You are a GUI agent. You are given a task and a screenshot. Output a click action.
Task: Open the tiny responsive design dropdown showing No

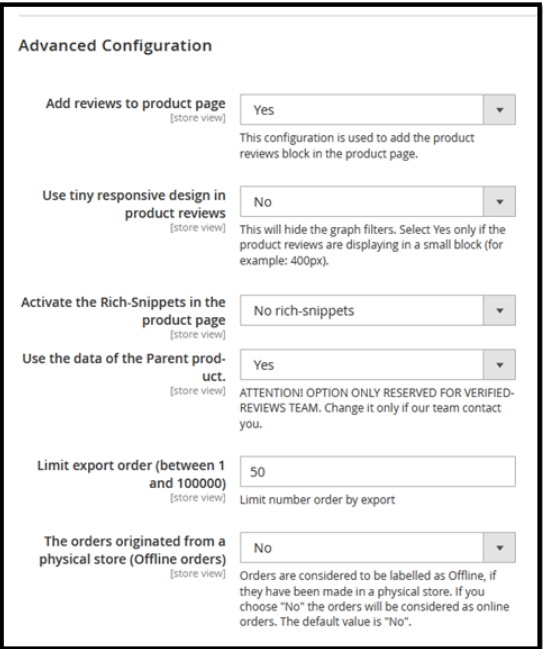click(x=377, y=202)
